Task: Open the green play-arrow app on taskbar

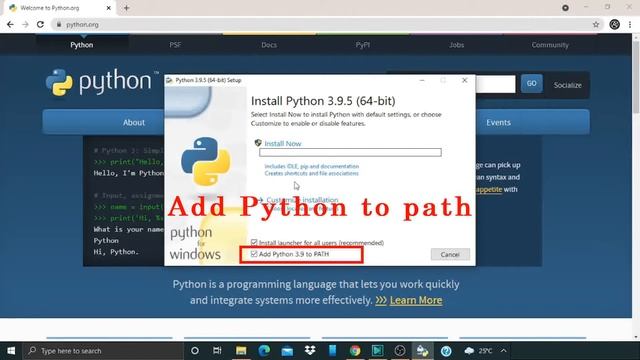Action: tap(378, 351)
